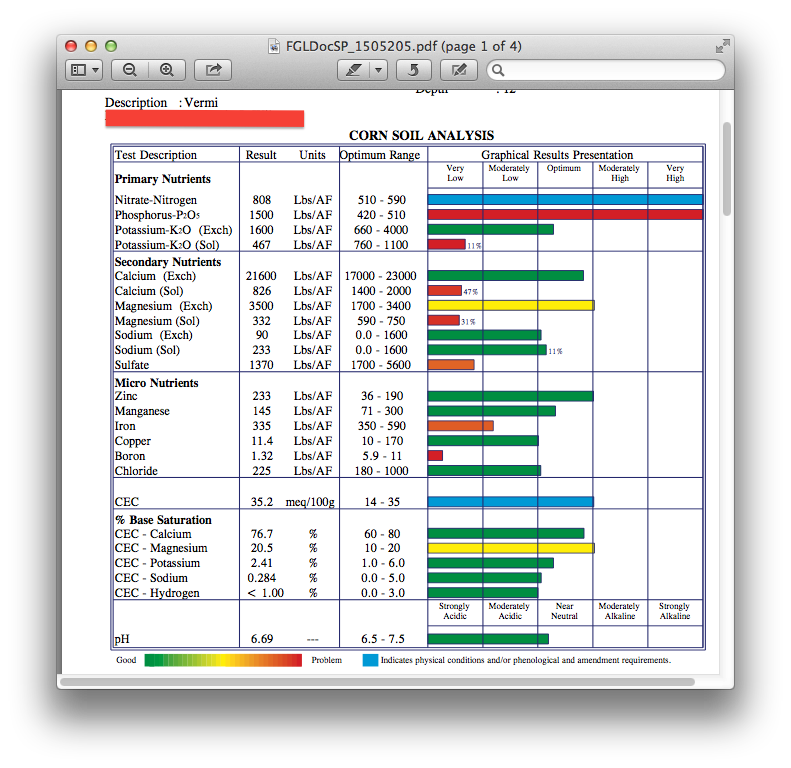The image size is (791, 768).
Task: Open the Share button in toolbar
Action: coord(213,70)
